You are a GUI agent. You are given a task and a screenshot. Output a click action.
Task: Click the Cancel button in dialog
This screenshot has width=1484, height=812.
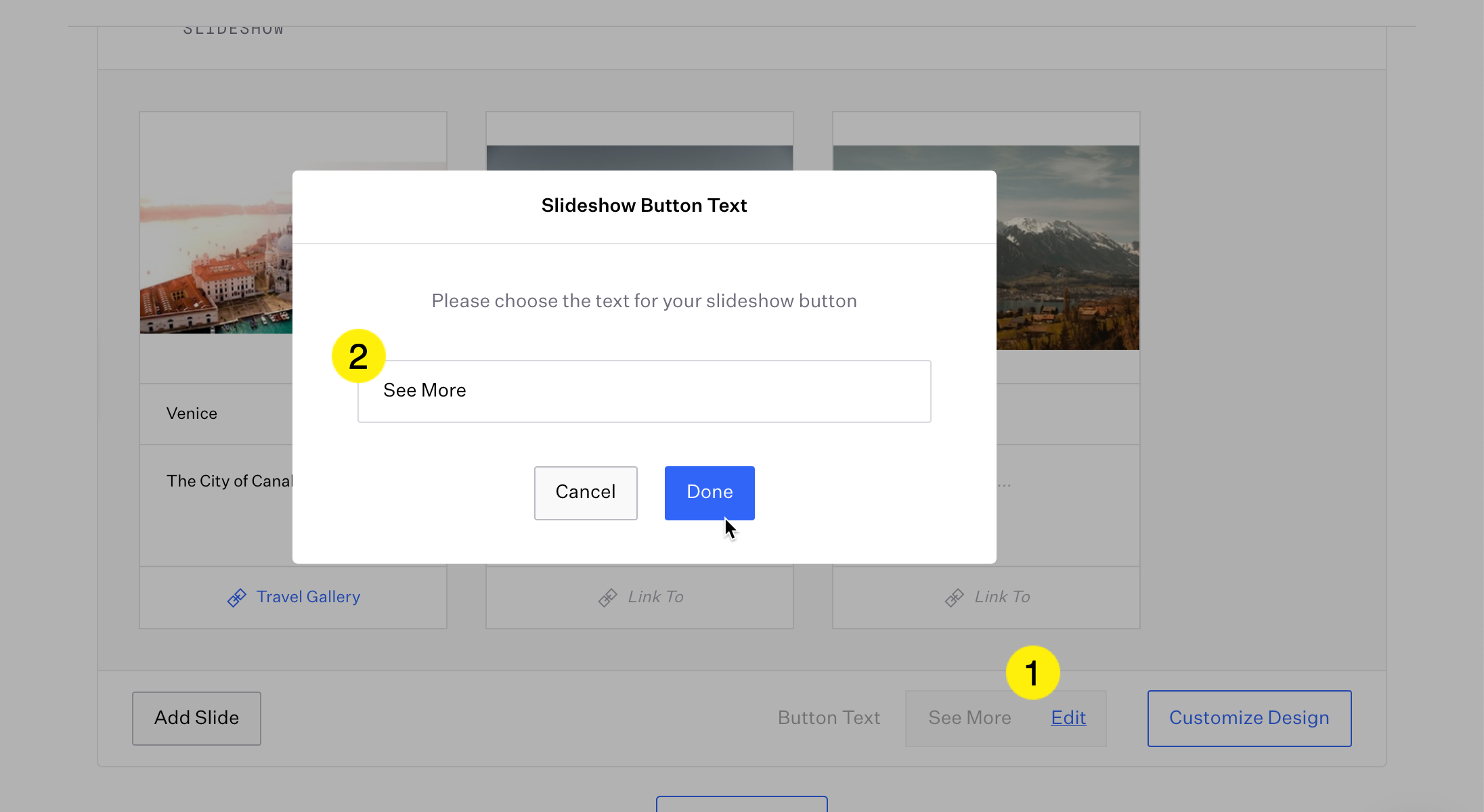point(585,492)
